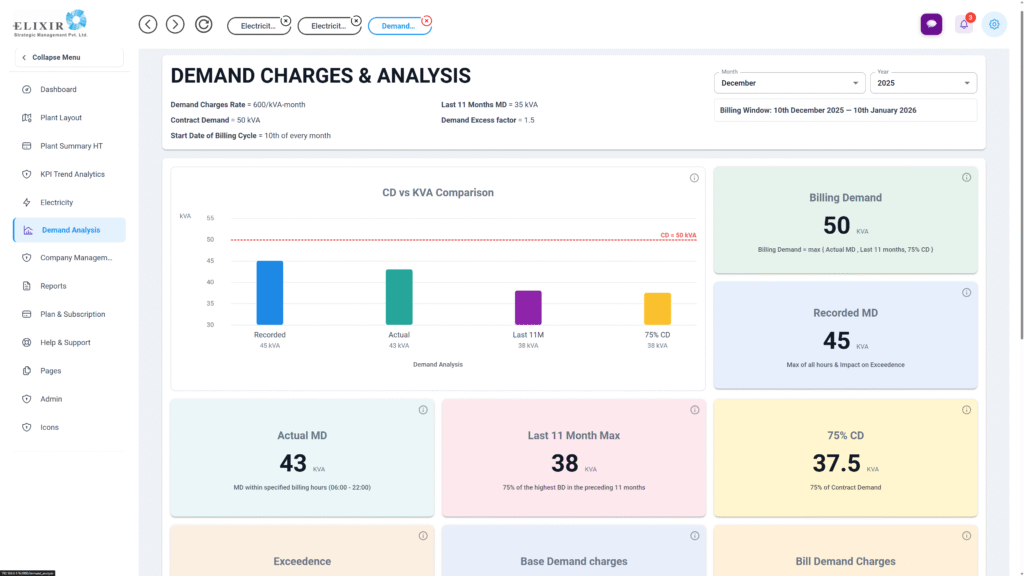Click info icon on Actual MD card
The image size is (1024, 576).
(x=423, y=410)
